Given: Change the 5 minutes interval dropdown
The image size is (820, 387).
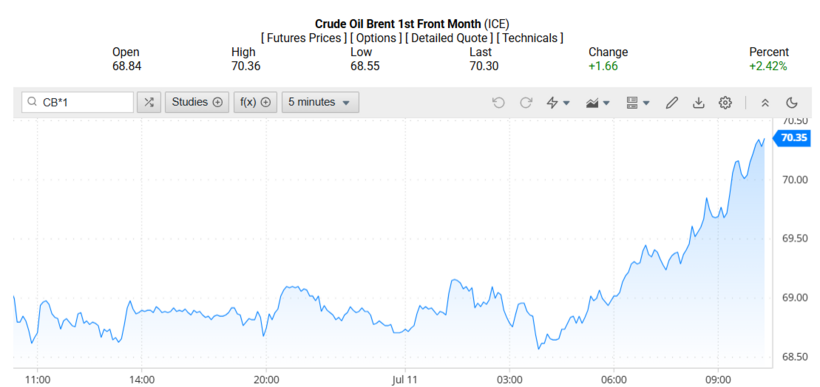Looking at the screenshot, I should pos(320,103).
